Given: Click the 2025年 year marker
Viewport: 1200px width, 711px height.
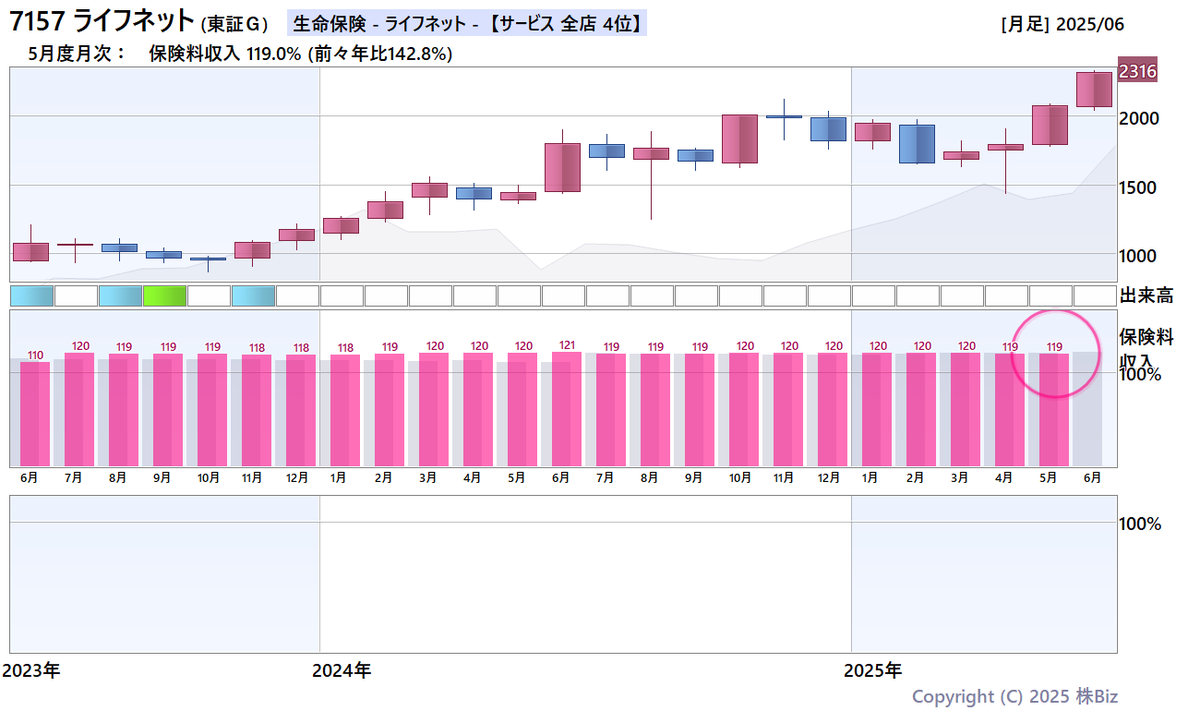Looking at the screenshot, I should (873, 669).
